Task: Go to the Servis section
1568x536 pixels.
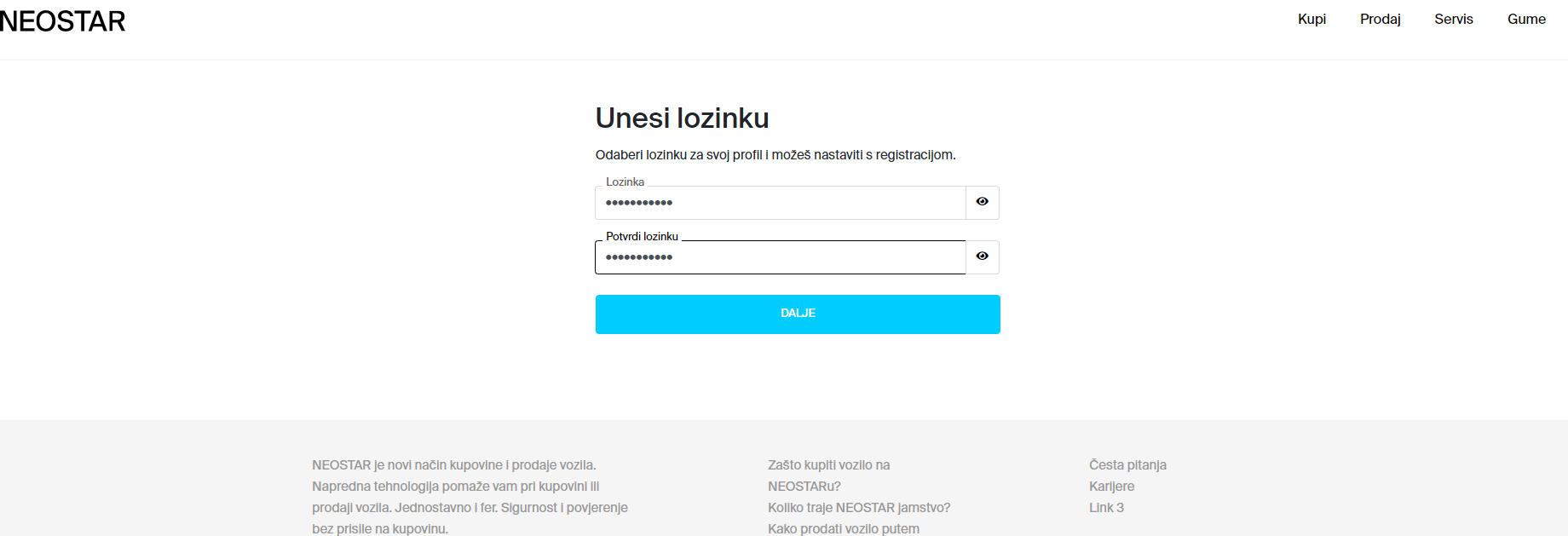Action: point(1453,19)
